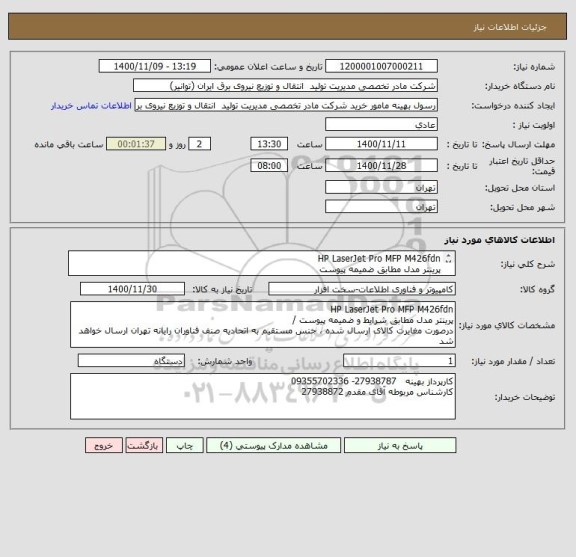The height and width of the screenshot is (557, 576).
Task: Open اطلاعات تماس خریدار link
Action: tap(91, 106)
